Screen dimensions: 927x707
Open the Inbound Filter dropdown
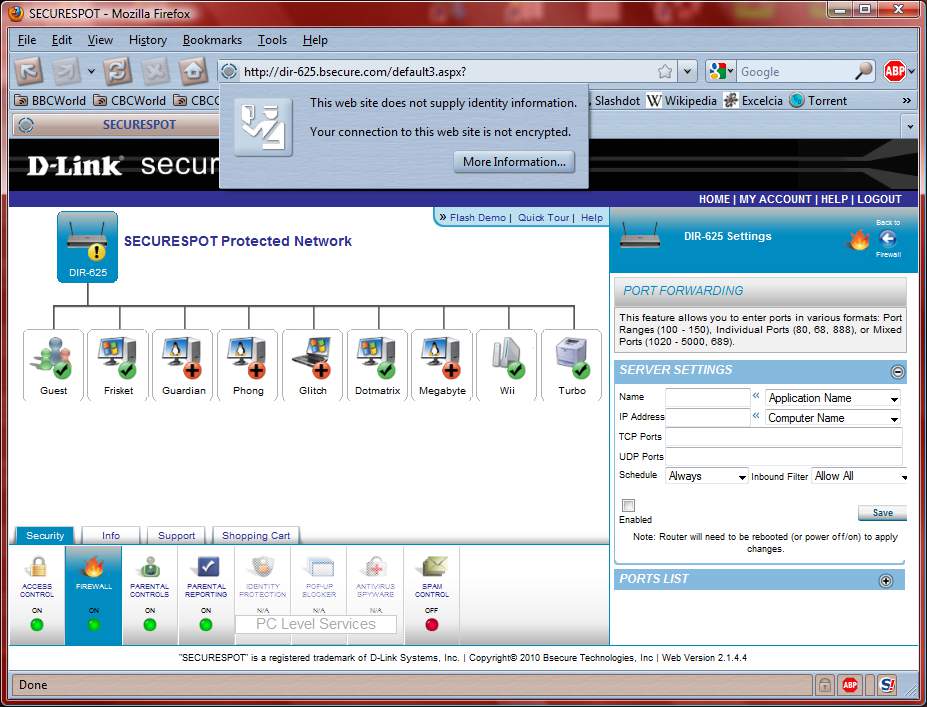point(860,476)
